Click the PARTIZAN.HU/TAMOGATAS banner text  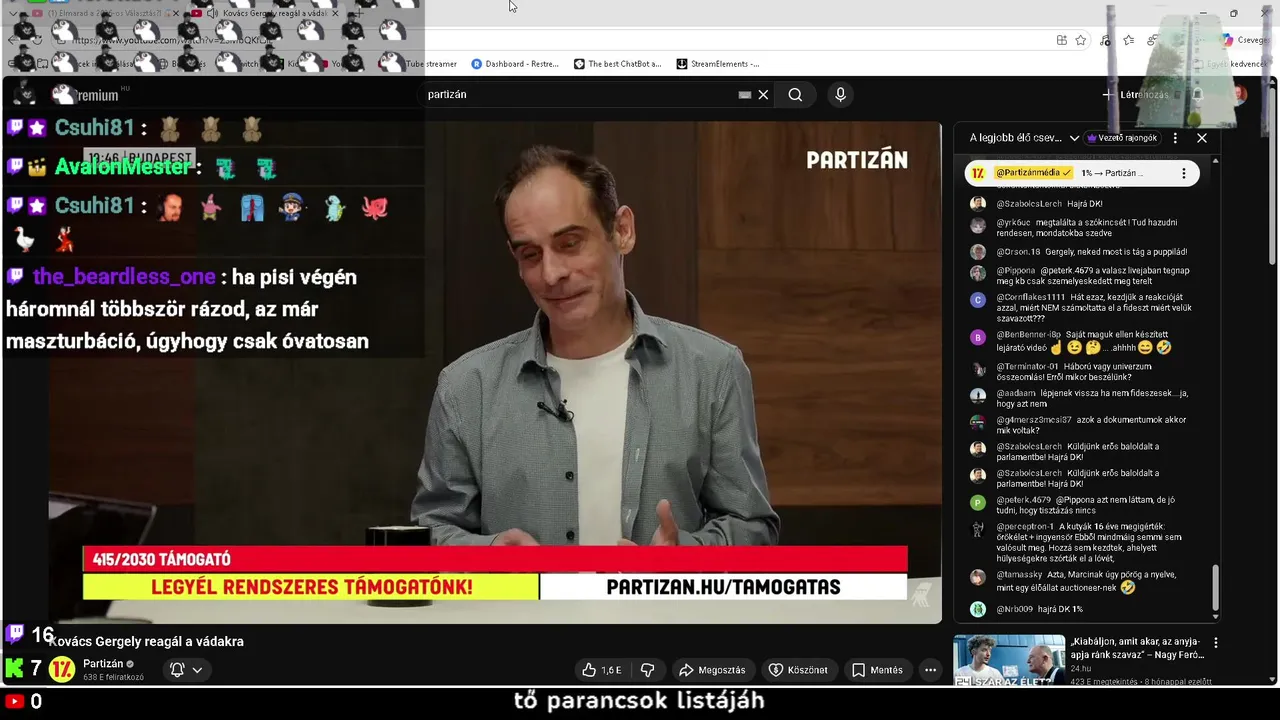pyautogui.click(x=723, y=587)
